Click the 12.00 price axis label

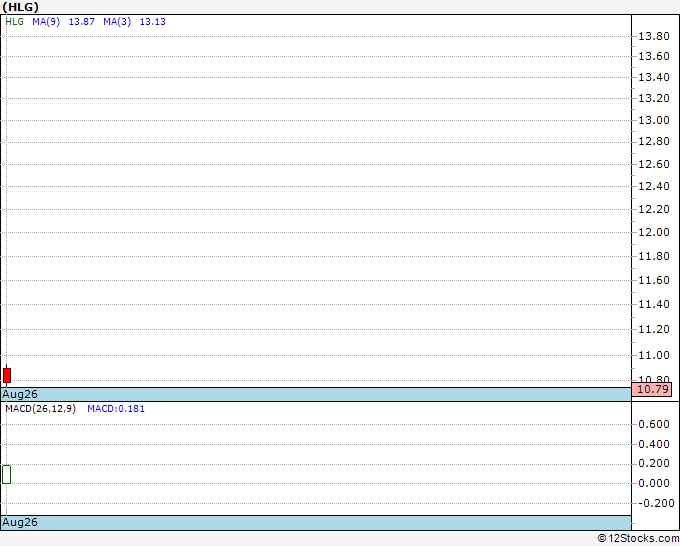(x=654, y=232)
